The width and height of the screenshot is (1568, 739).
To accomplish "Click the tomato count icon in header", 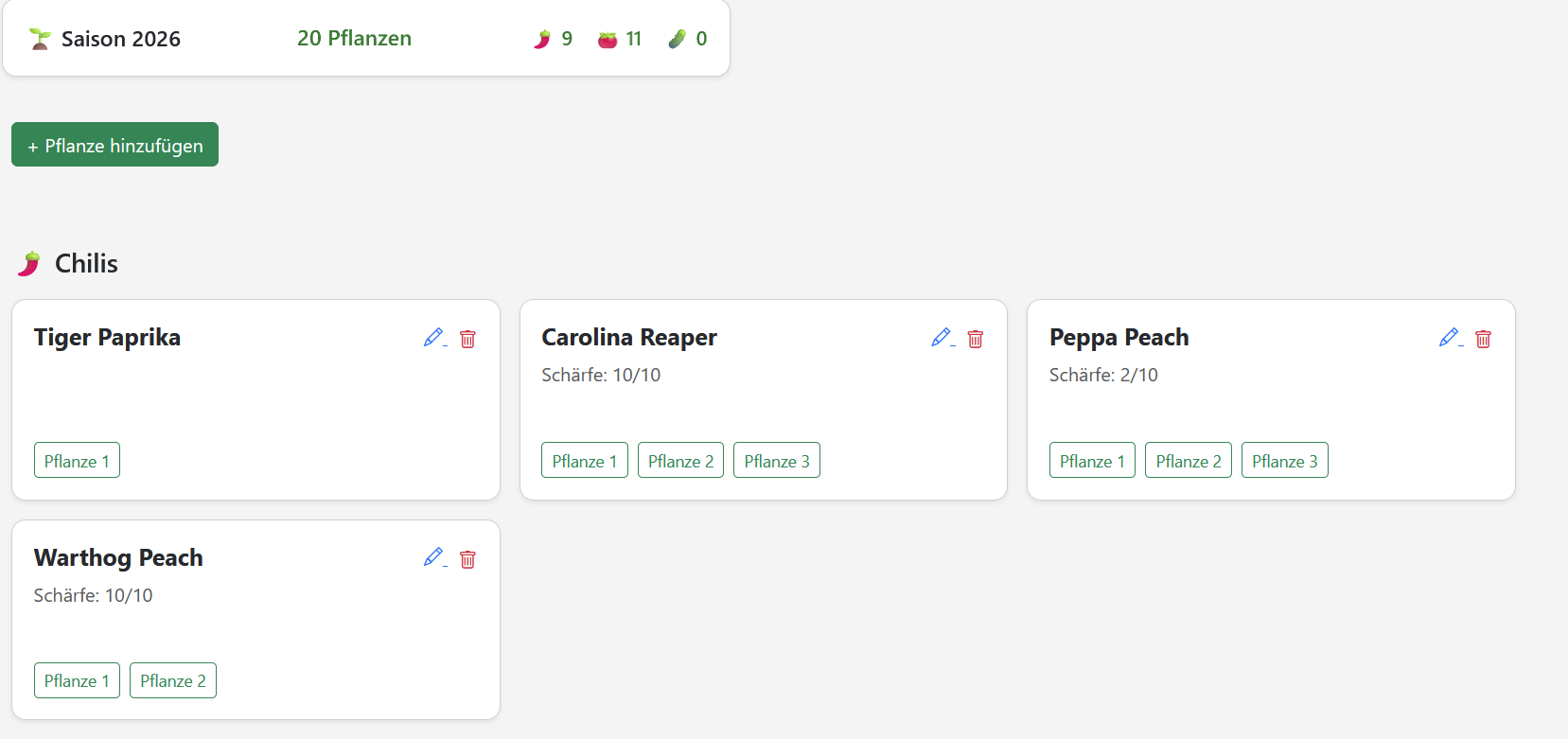I will click(608, 39).
